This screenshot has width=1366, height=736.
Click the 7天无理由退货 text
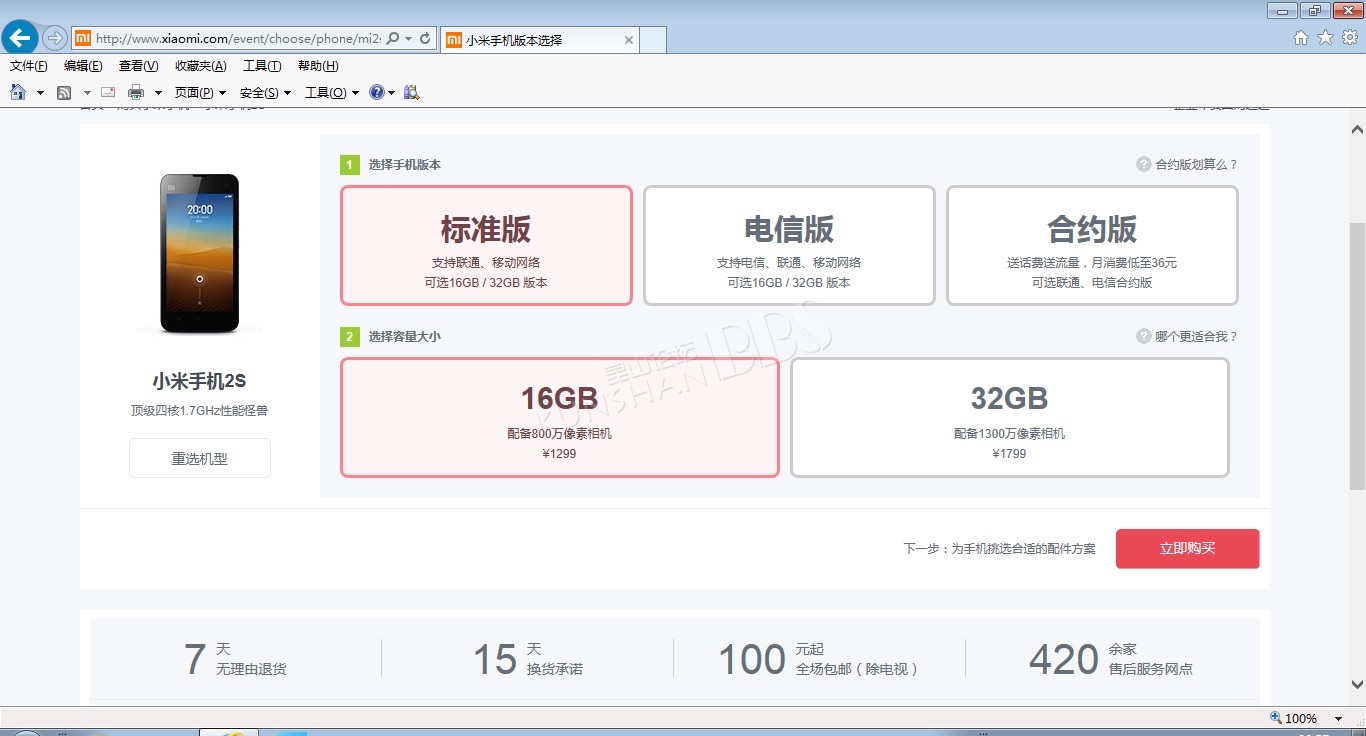(x=235, y=659)
